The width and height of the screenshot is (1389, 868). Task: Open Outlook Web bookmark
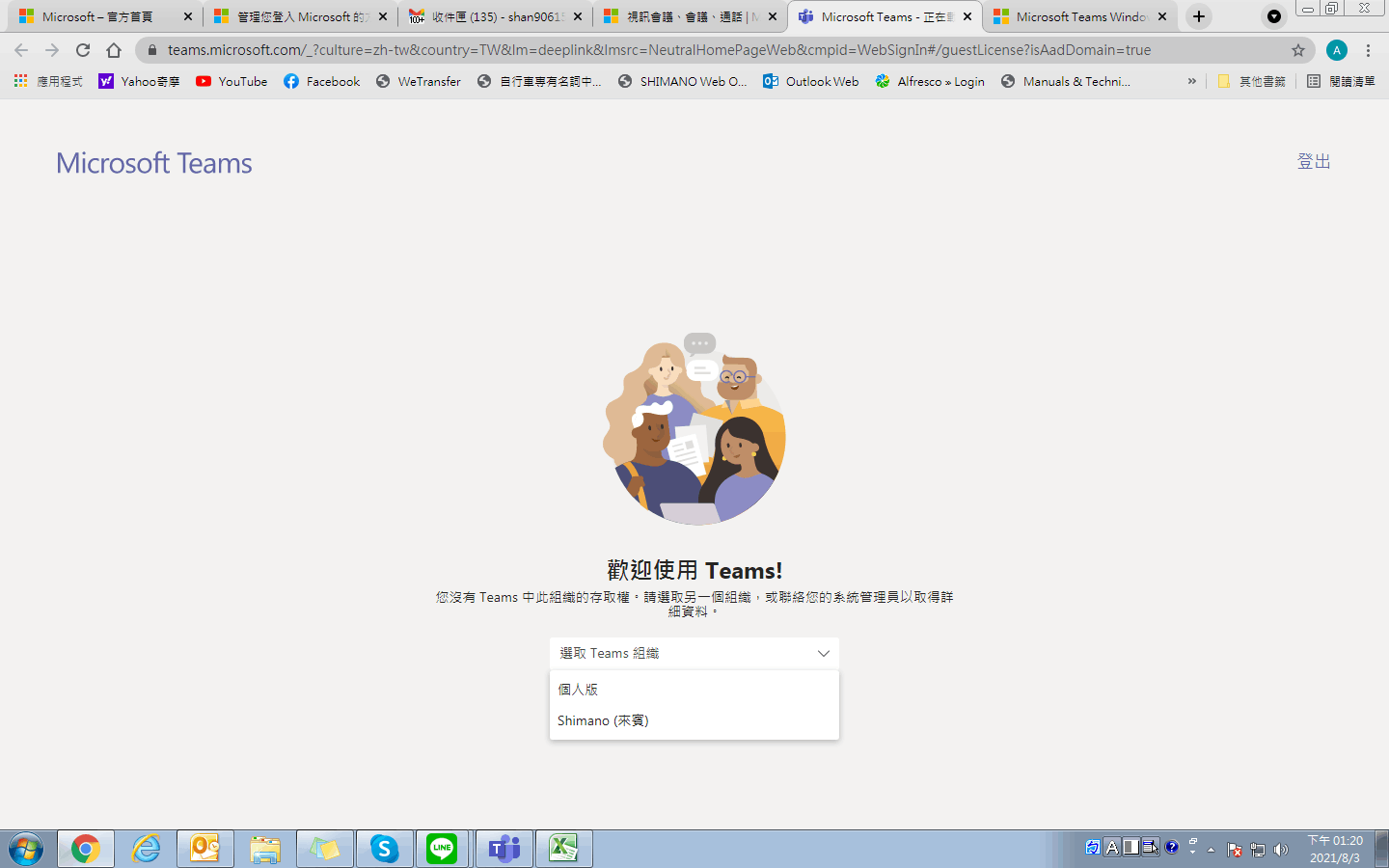pyautogui.click(x=810, y=81)
